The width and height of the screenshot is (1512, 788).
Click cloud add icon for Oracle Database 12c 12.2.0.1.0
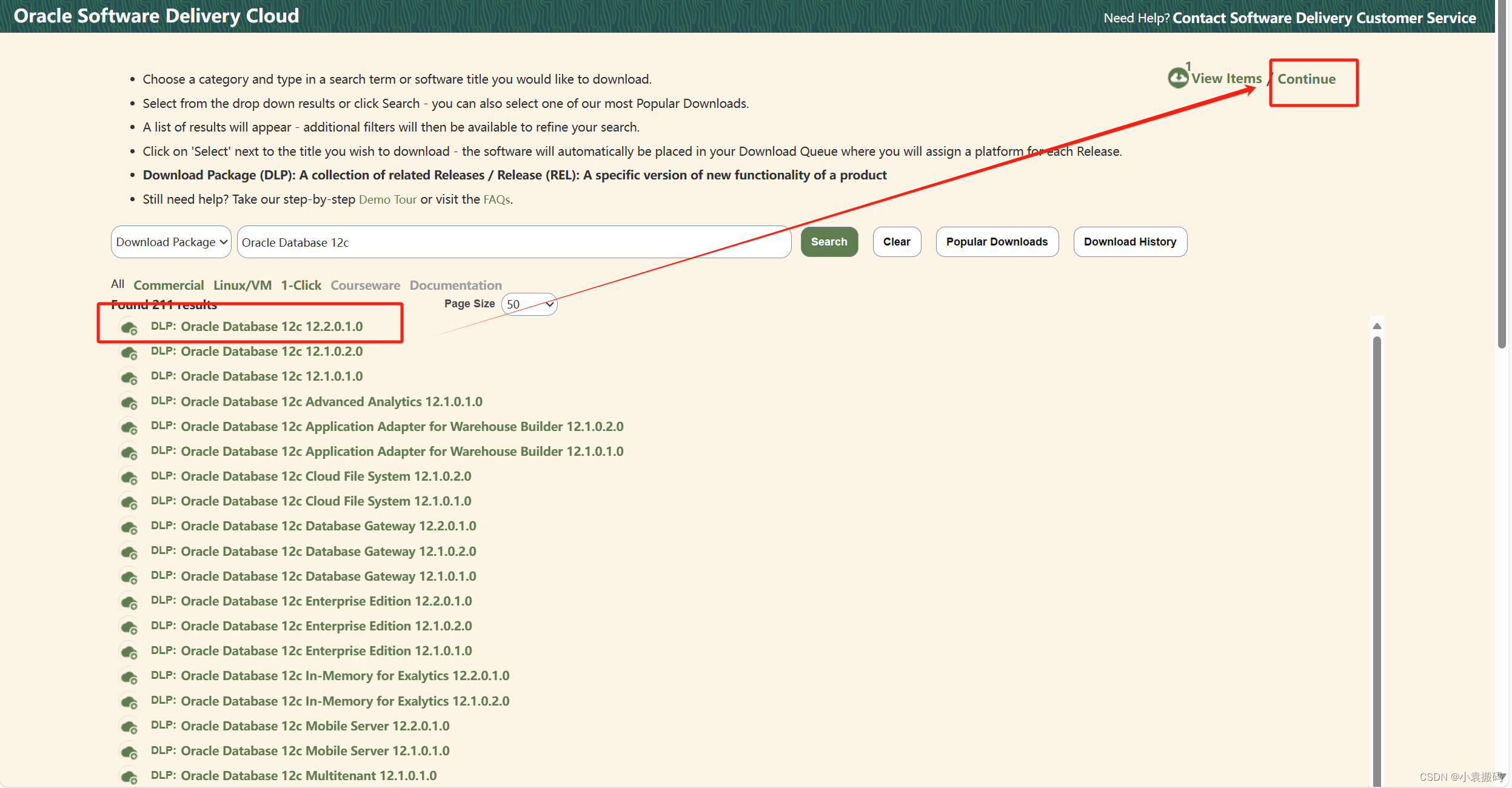click(x=129, y=328)
